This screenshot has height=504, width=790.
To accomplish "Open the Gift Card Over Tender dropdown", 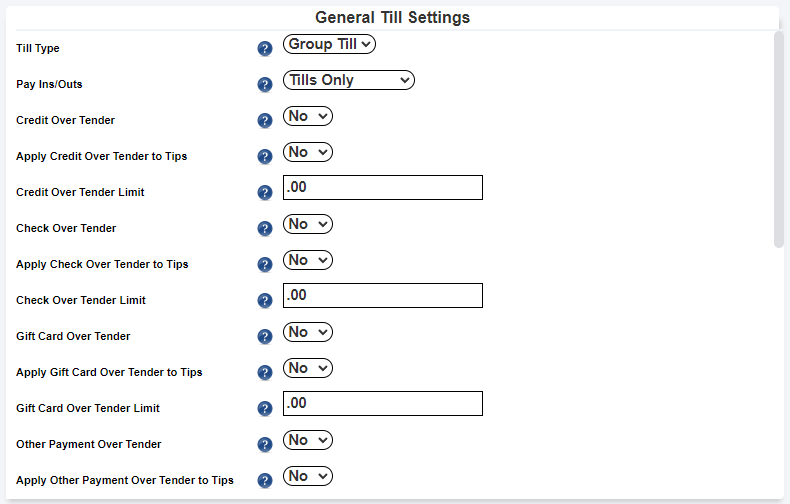I will coord(307,332).
